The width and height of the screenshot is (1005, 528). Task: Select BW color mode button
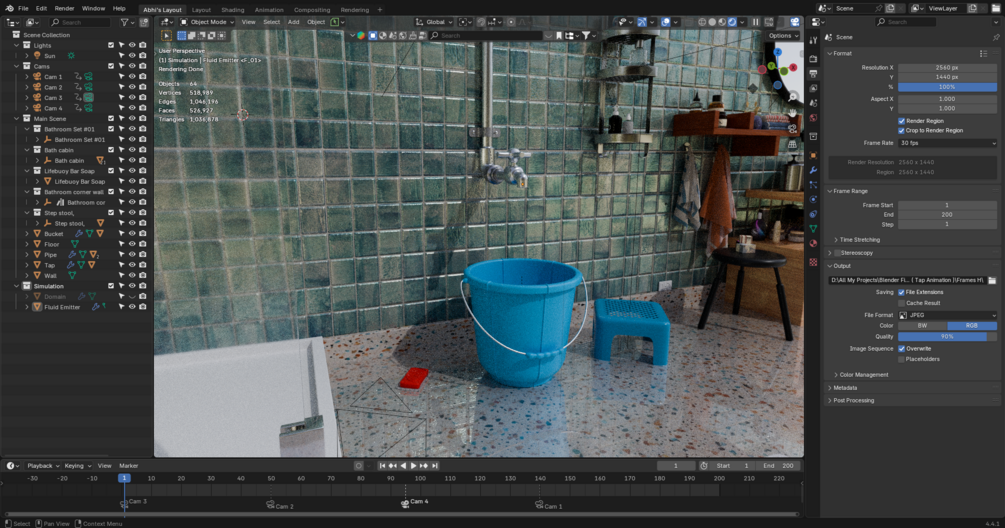pyautogui.click(x=922, y=326)
